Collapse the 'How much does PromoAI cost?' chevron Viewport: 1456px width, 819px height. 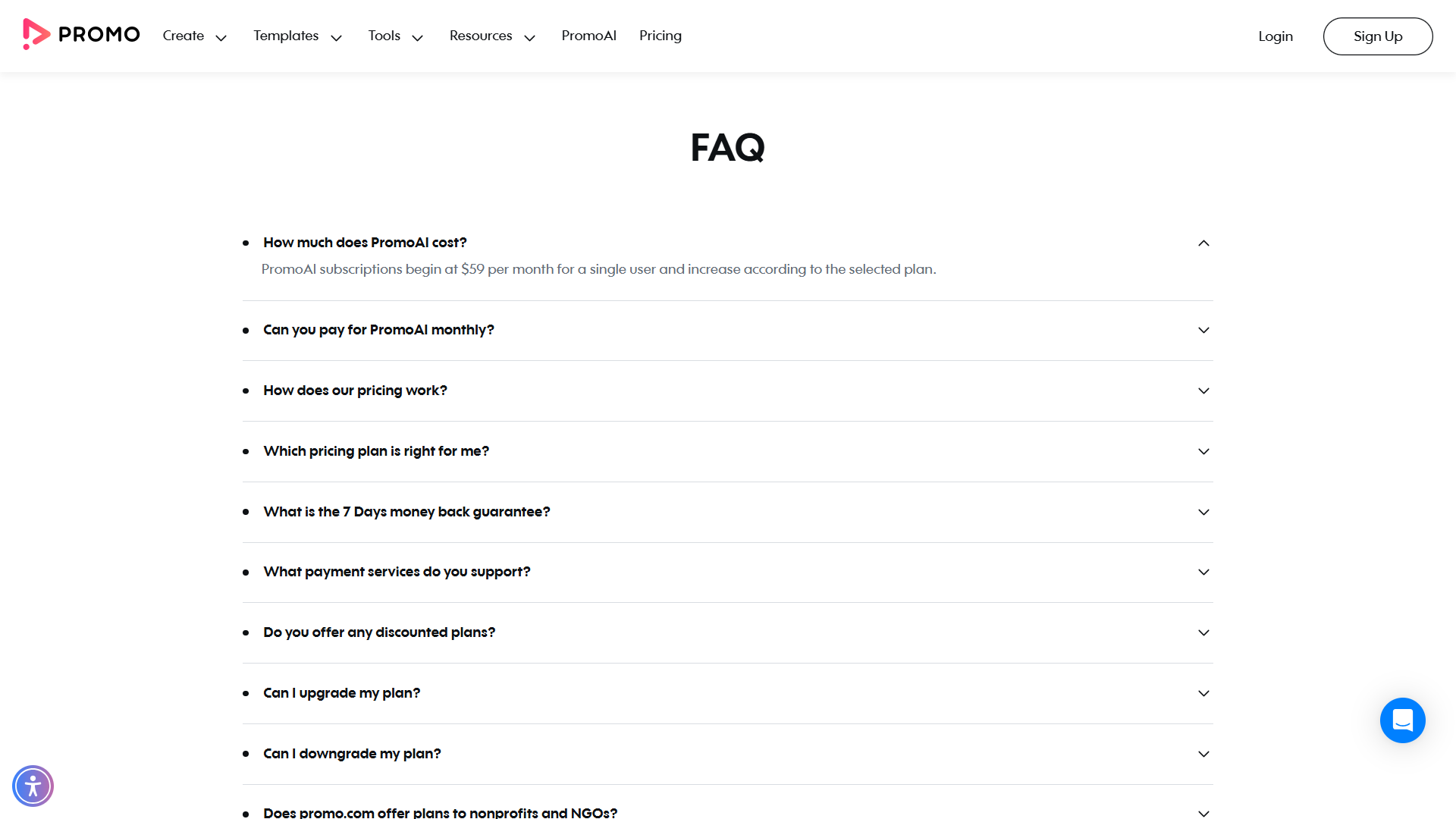[x=1203, y=243]
